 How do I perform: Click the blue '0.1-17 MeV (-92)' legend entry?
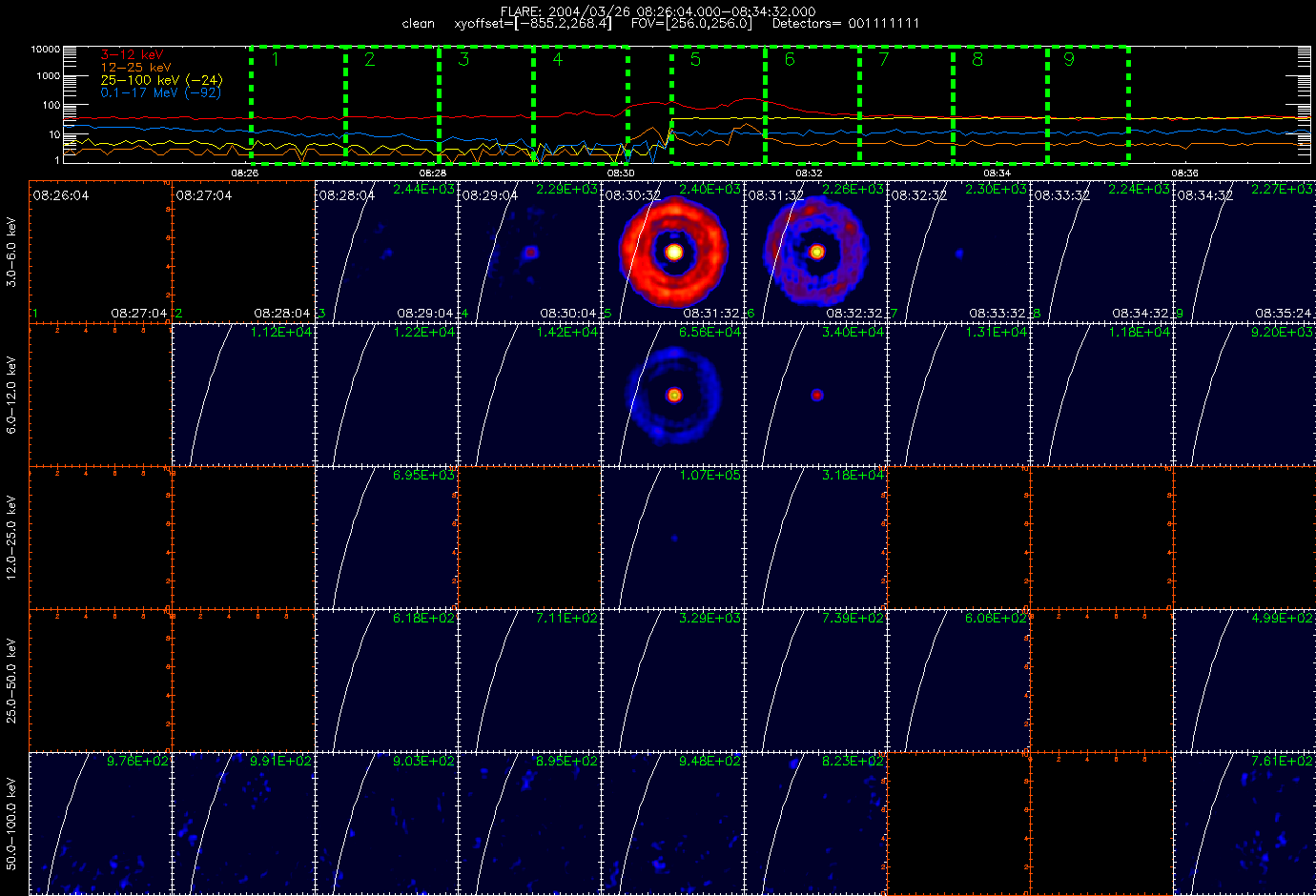tap(161, 92)
